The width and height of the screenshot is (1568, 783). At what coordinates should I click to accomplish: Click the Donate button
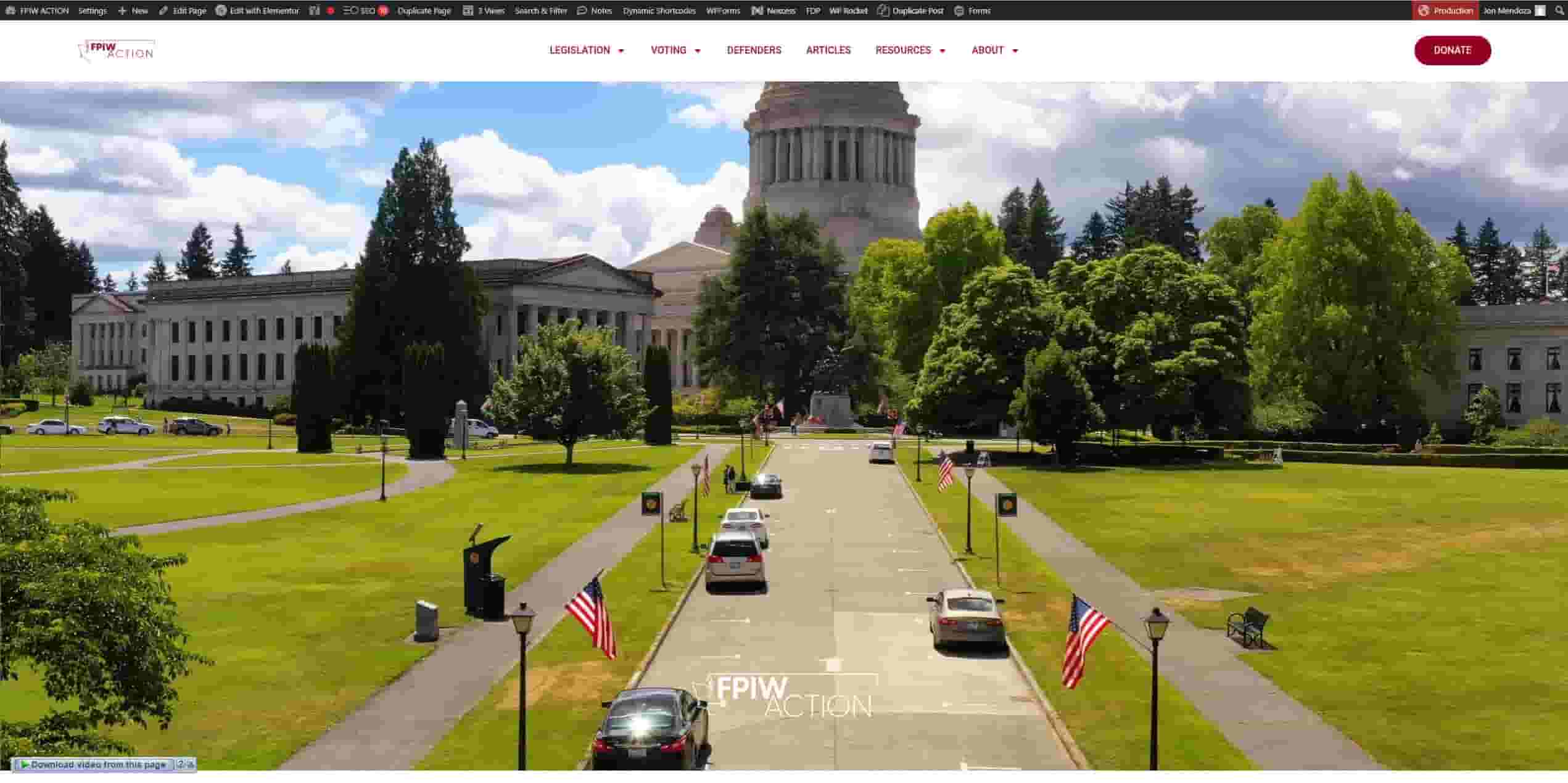[1452, 50]
